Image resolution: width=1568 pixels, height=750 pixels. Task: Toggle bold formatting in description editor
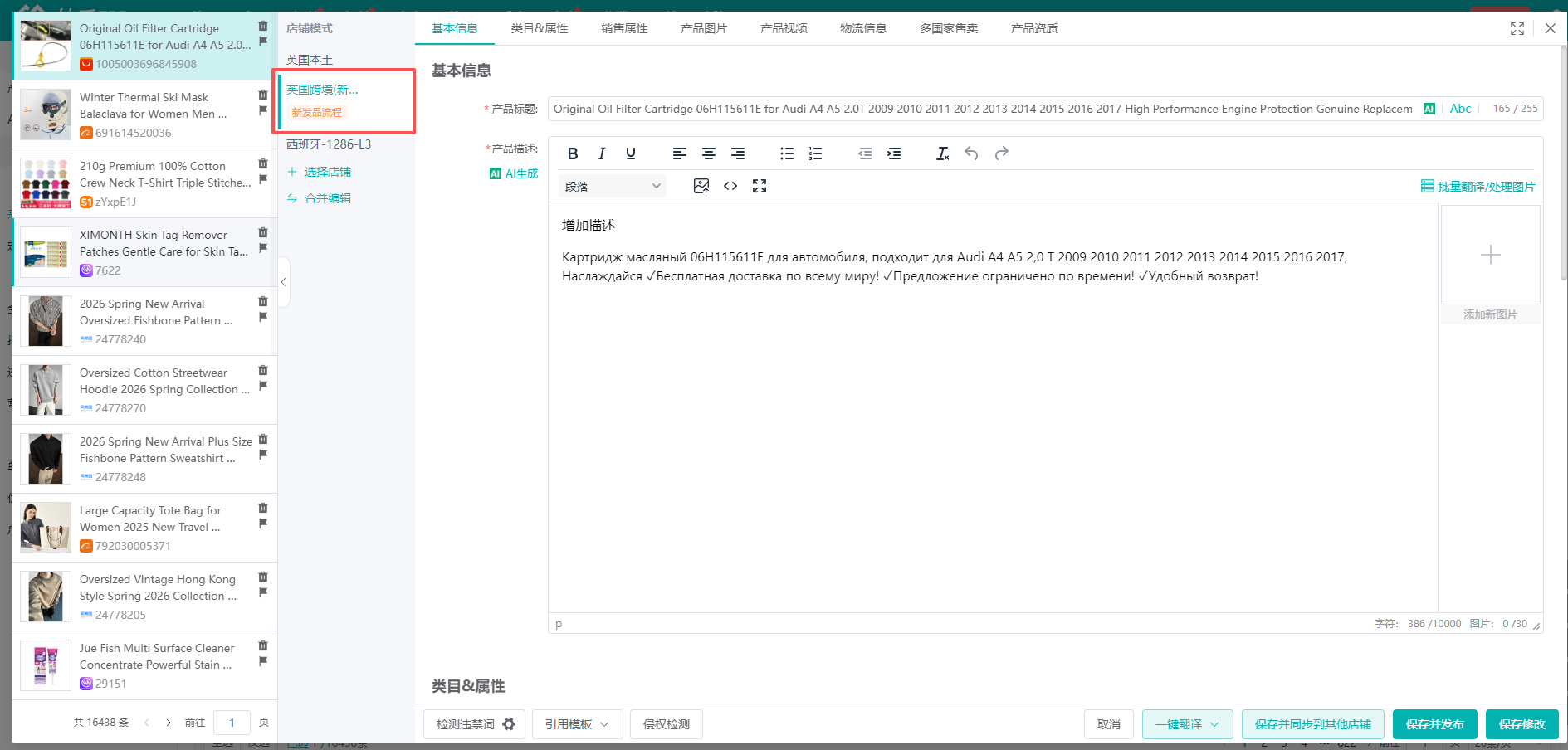point(573,153)
